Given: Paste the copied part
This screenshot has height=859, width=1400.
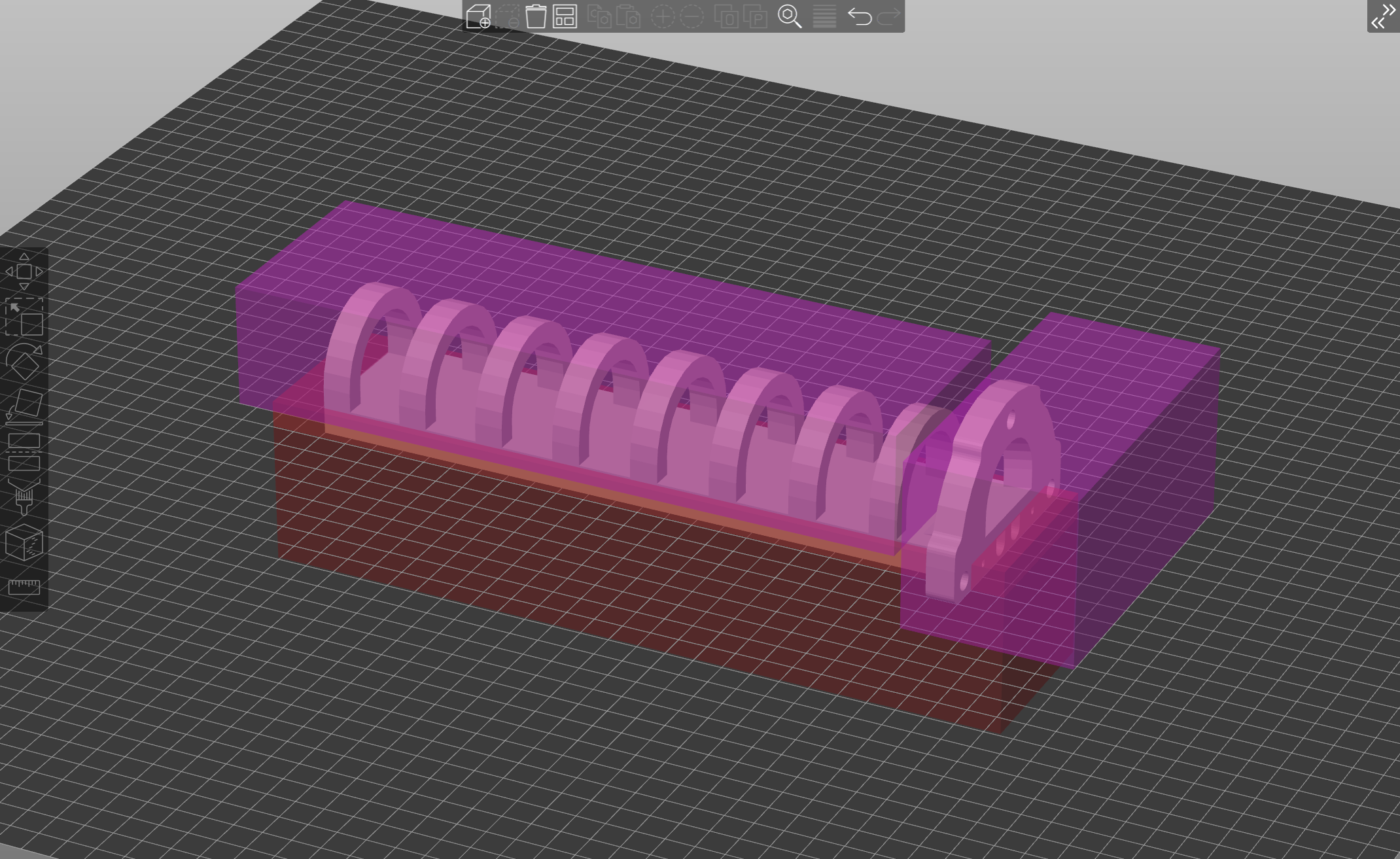Looking at the screenshot, I should point(630,18).
